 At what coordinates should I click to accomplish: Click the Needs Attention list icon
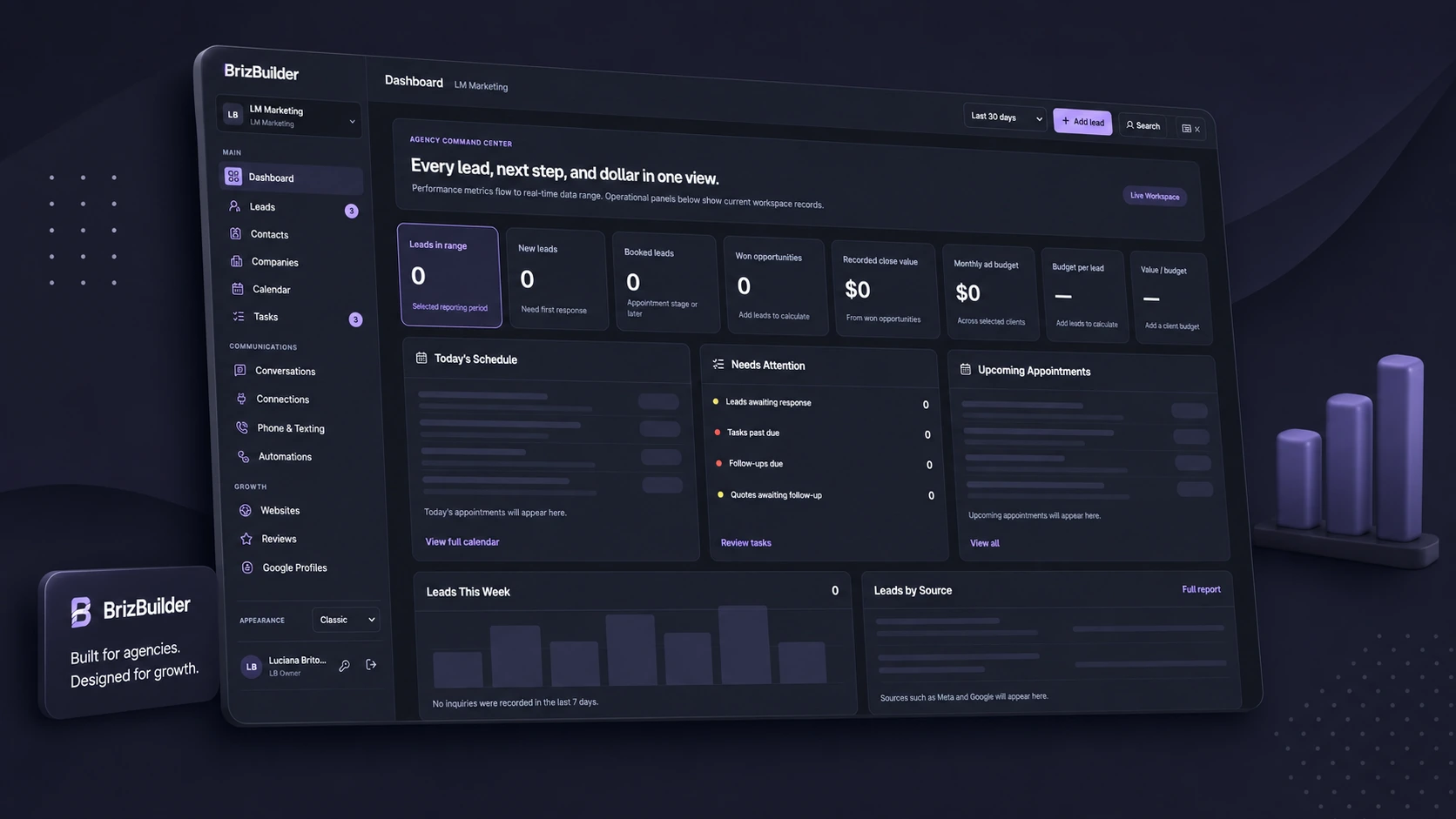718,364
